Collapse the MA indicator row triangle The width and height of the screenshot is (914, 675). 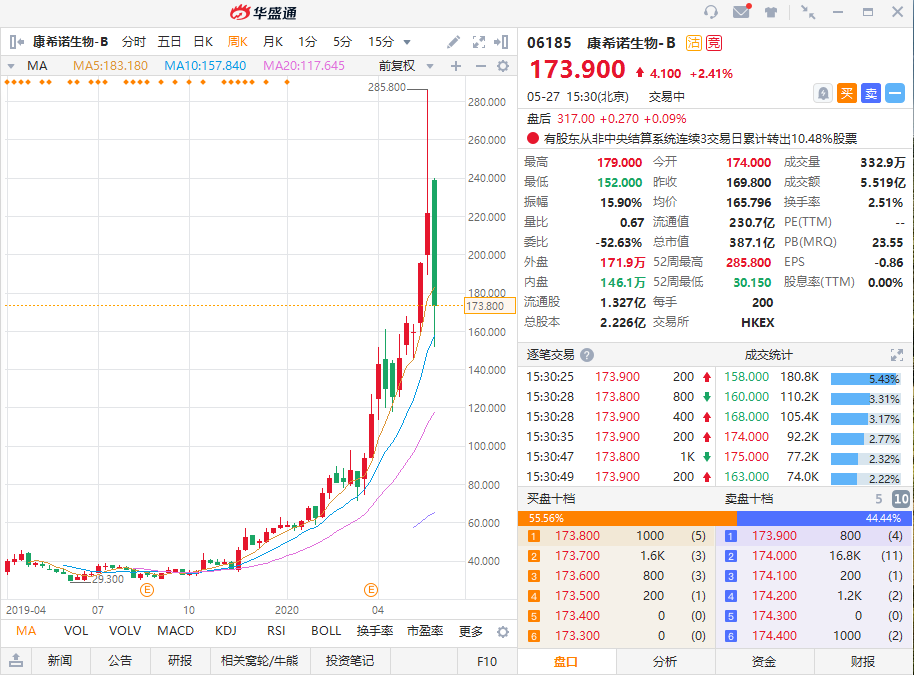pyautogui.click(x=10, y=66)
